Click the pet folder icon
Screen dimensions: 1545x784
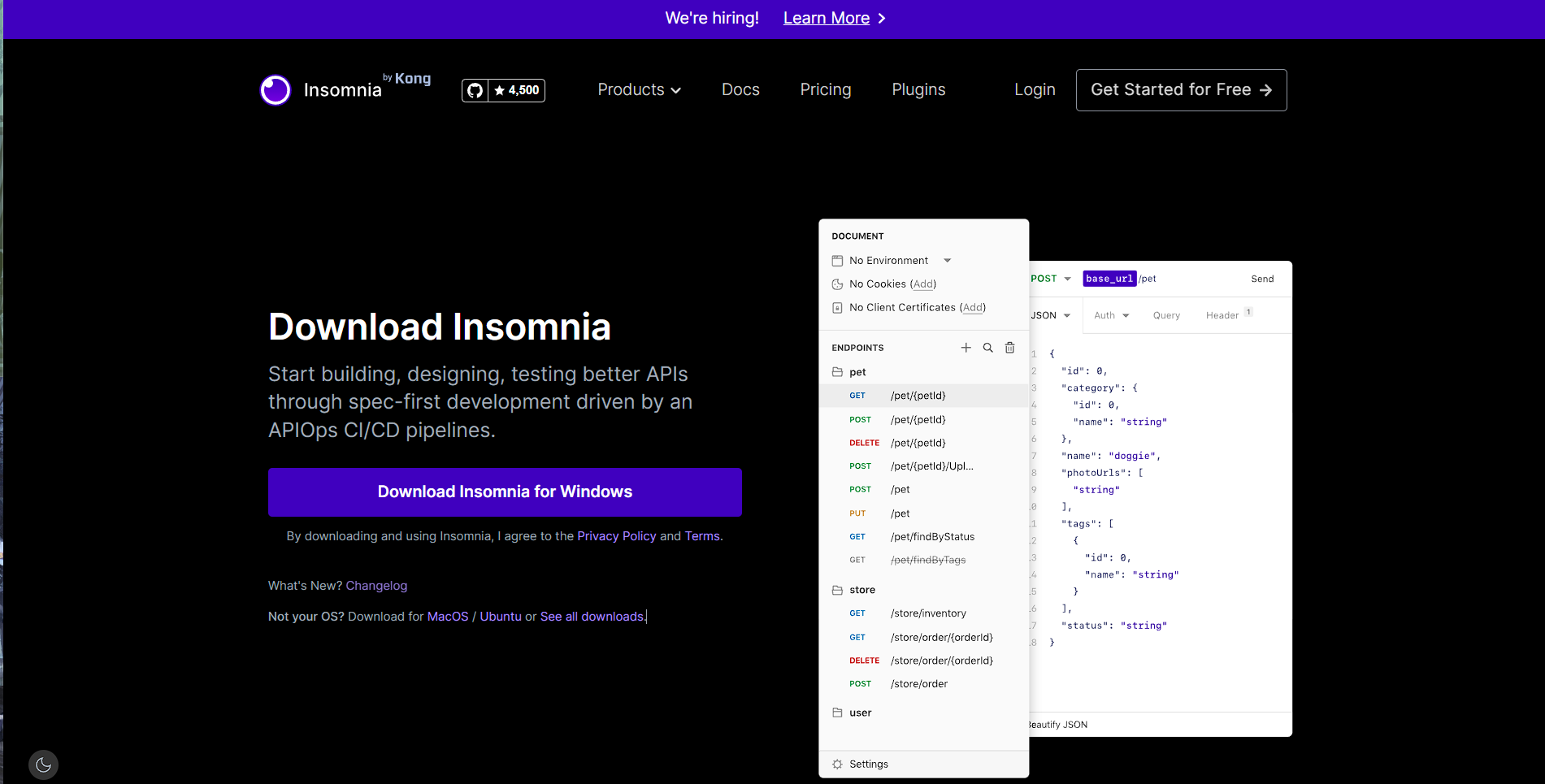click(x=837, y=372)
